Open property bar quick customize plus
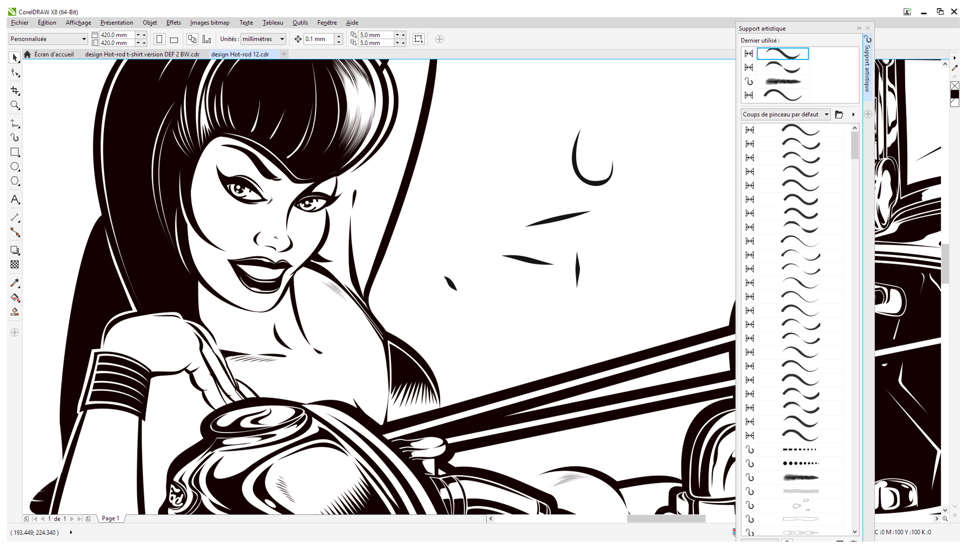This screenshot has width=966, height=549. click(x=439, y=39)
